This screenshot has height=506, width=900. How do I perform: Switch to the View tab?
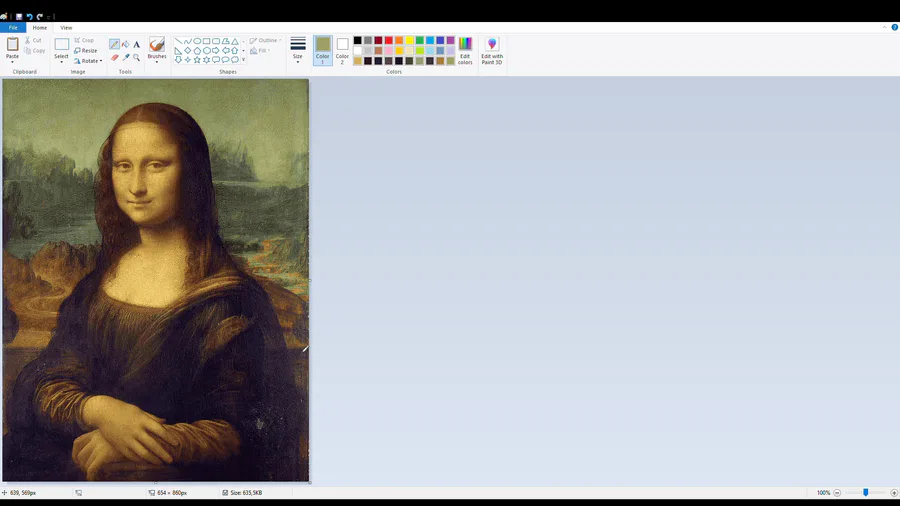[66, 28]
